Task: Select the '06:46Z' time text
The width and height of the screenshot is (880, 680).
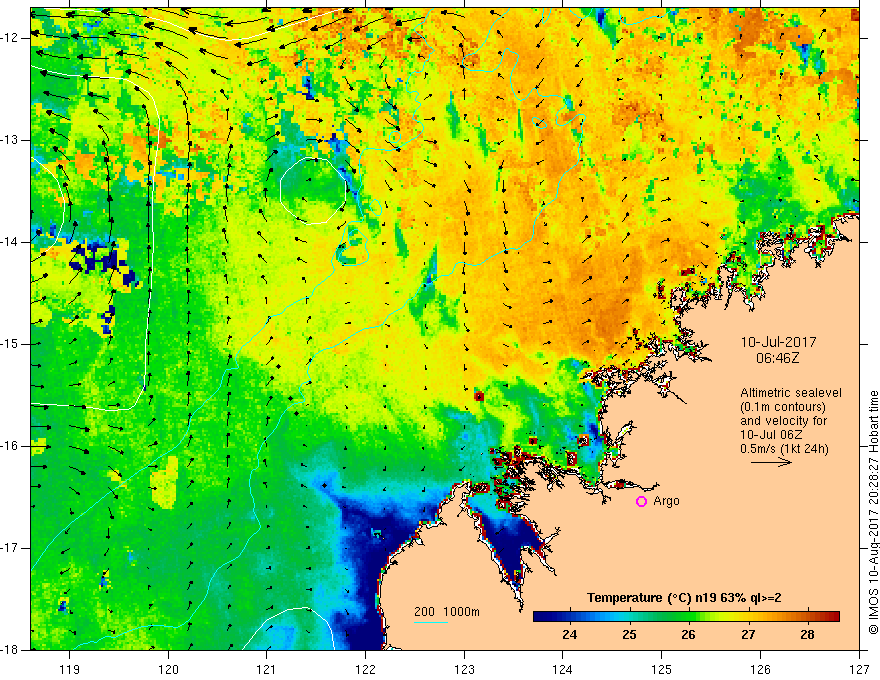Action: click(x=777, y=358)
